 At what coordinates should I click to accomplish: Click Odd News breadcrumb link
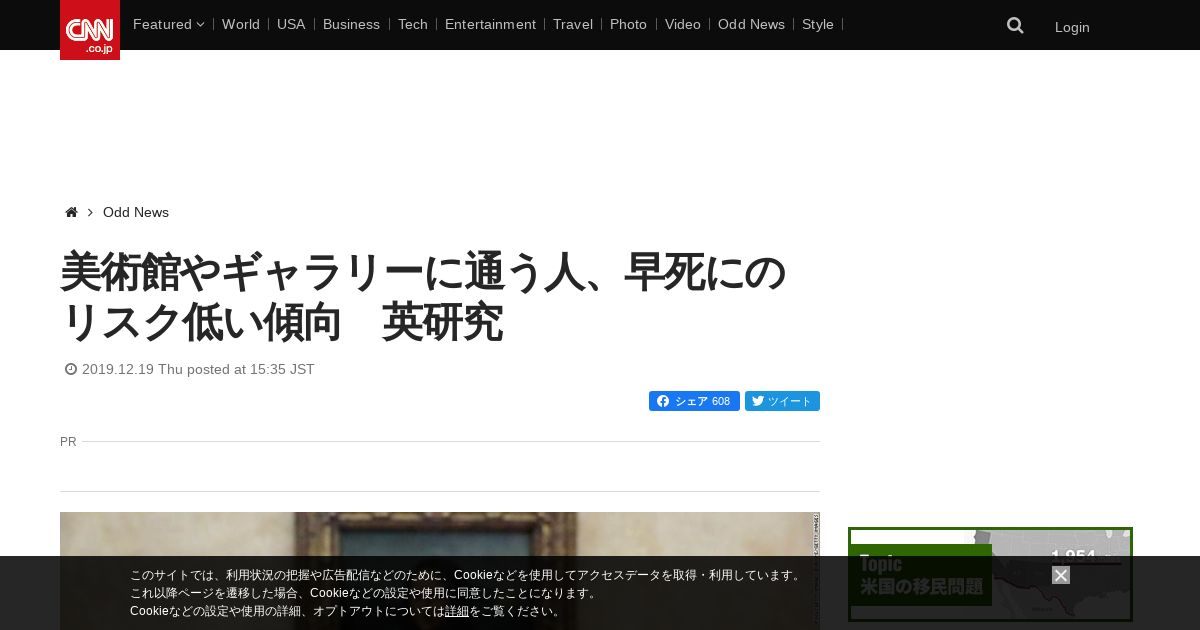point(136,212)
